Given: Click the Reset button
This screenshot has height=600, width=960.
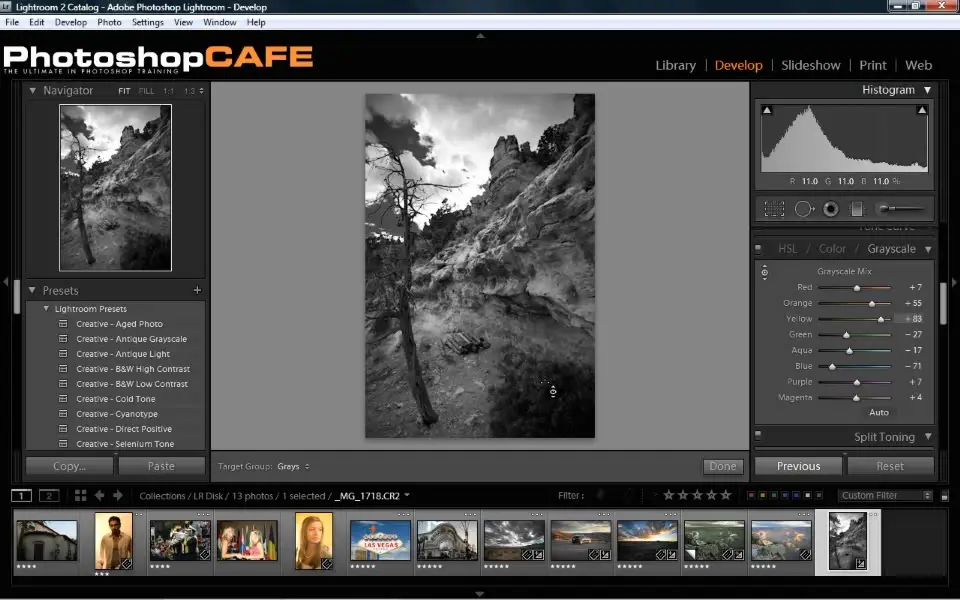Looking at the screenshot, I should coord(890,466).
